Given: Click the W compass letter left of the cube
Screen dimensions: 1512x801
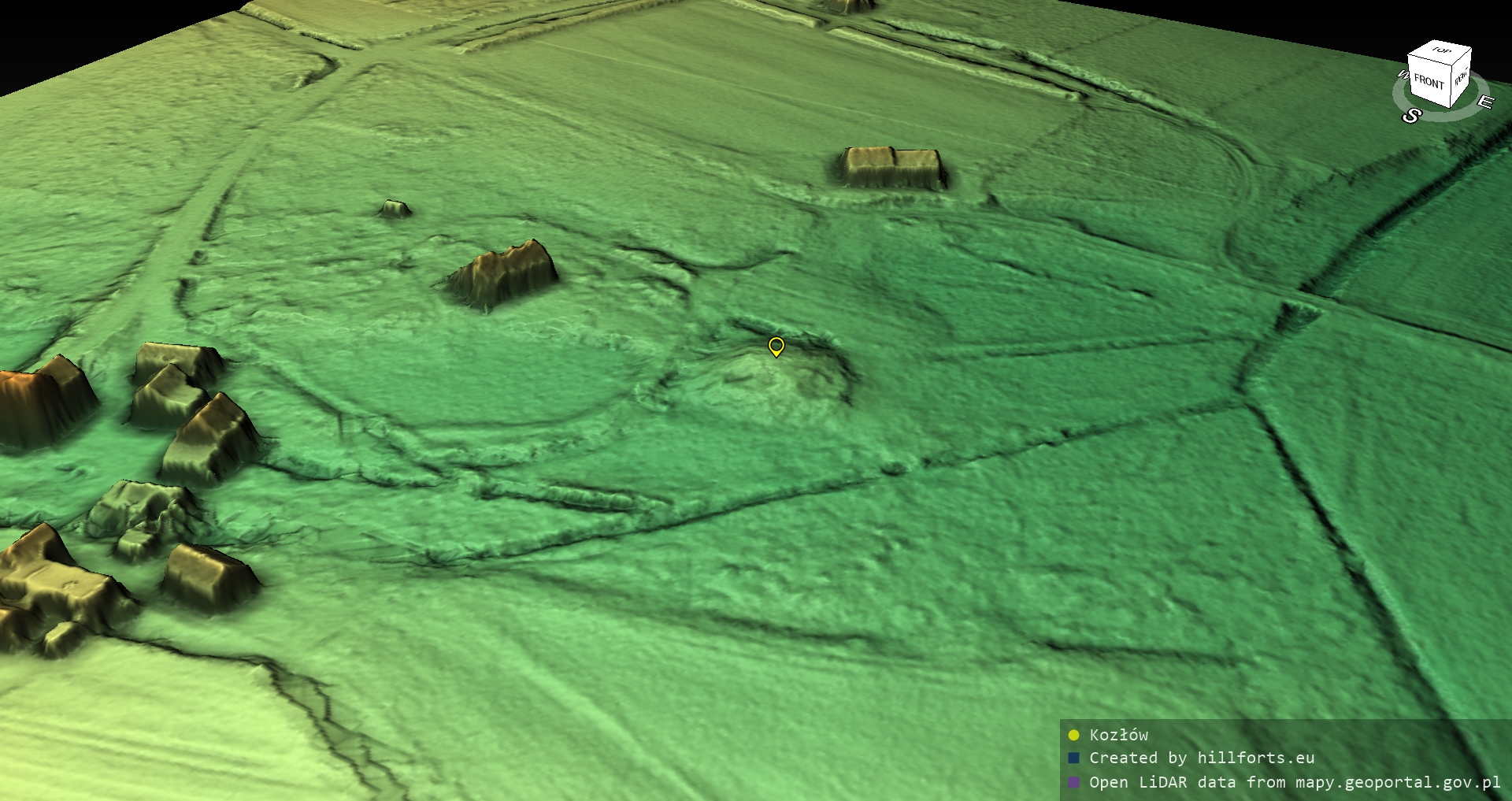Looking at the screenshot, I should [1402, 75].
